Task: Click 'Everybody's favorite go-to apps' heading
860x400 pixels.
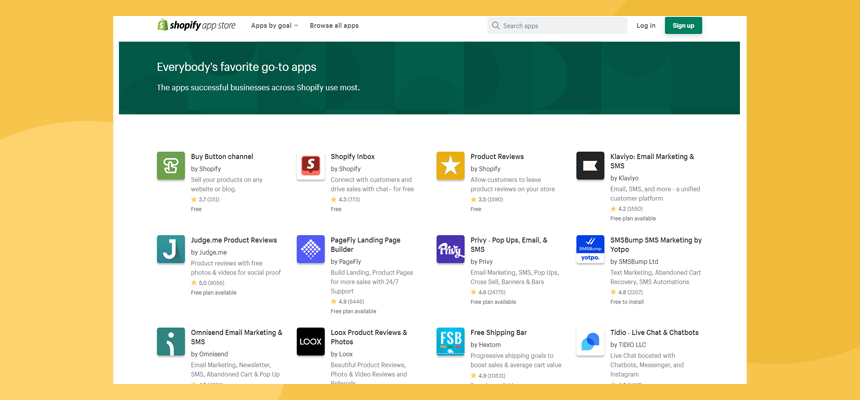Action: (236, 67)
